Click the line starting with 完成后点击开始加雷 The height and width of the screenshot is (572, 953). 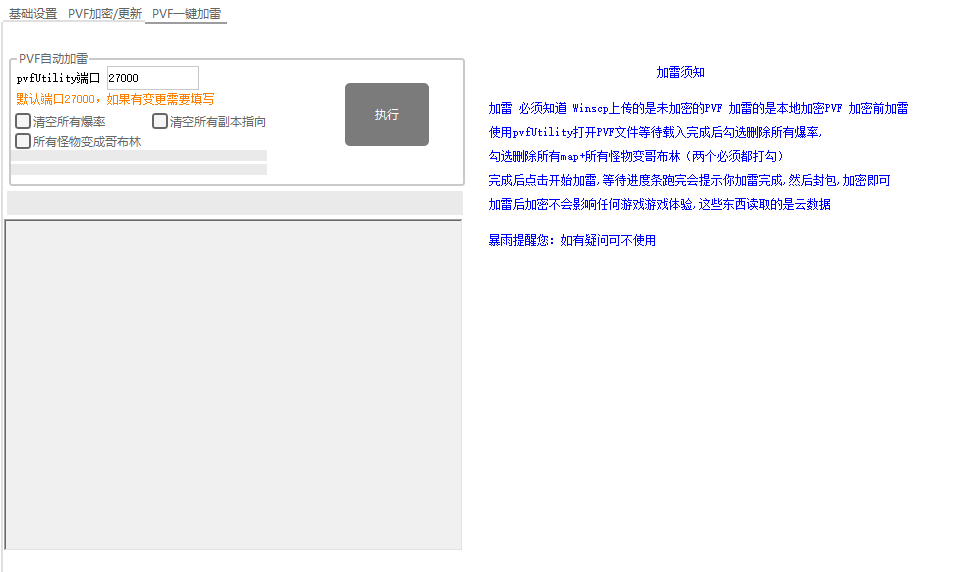688,181
